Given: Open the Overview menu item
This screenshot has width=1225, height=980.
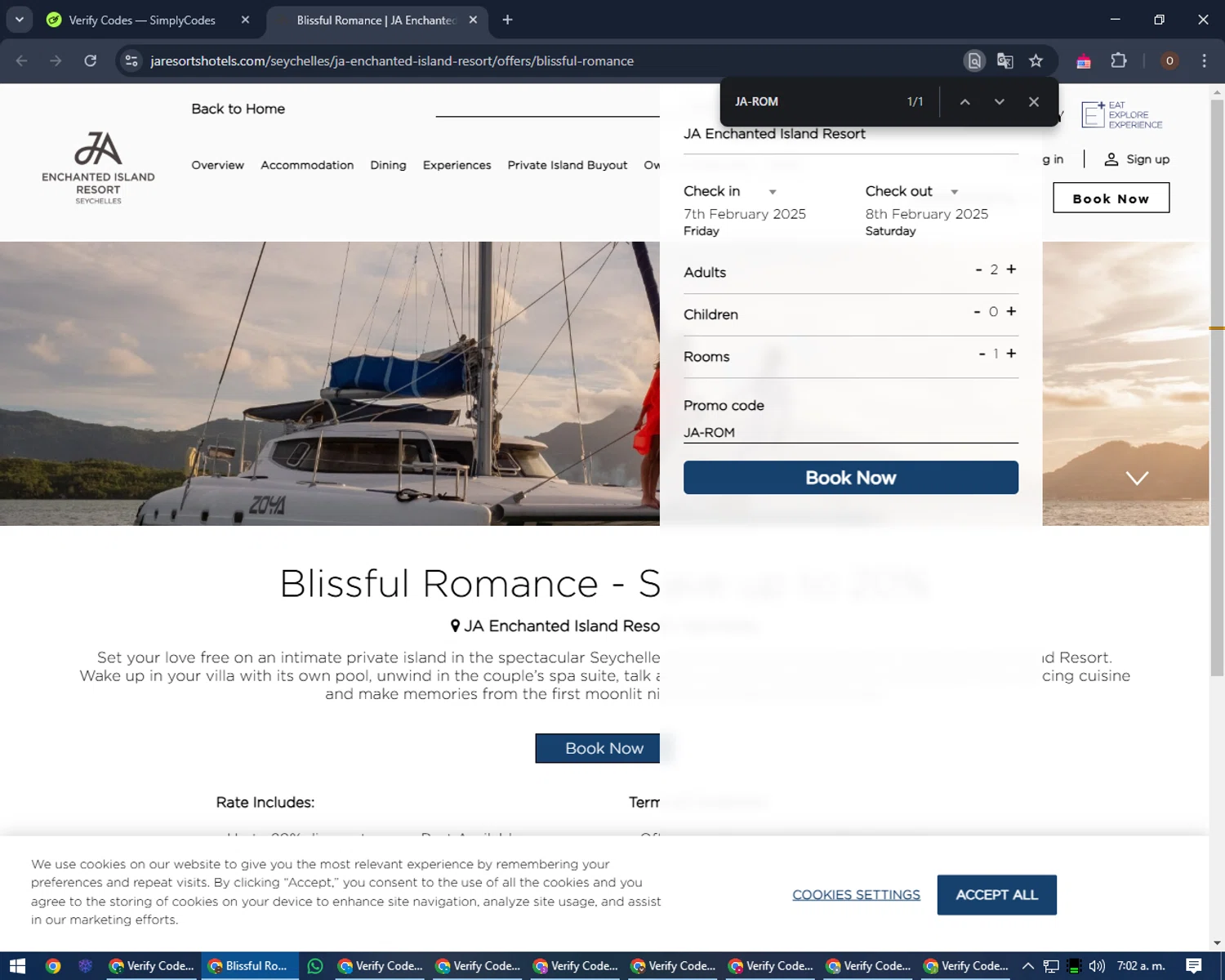Looking at the screenshot, I should coord(217,165).
